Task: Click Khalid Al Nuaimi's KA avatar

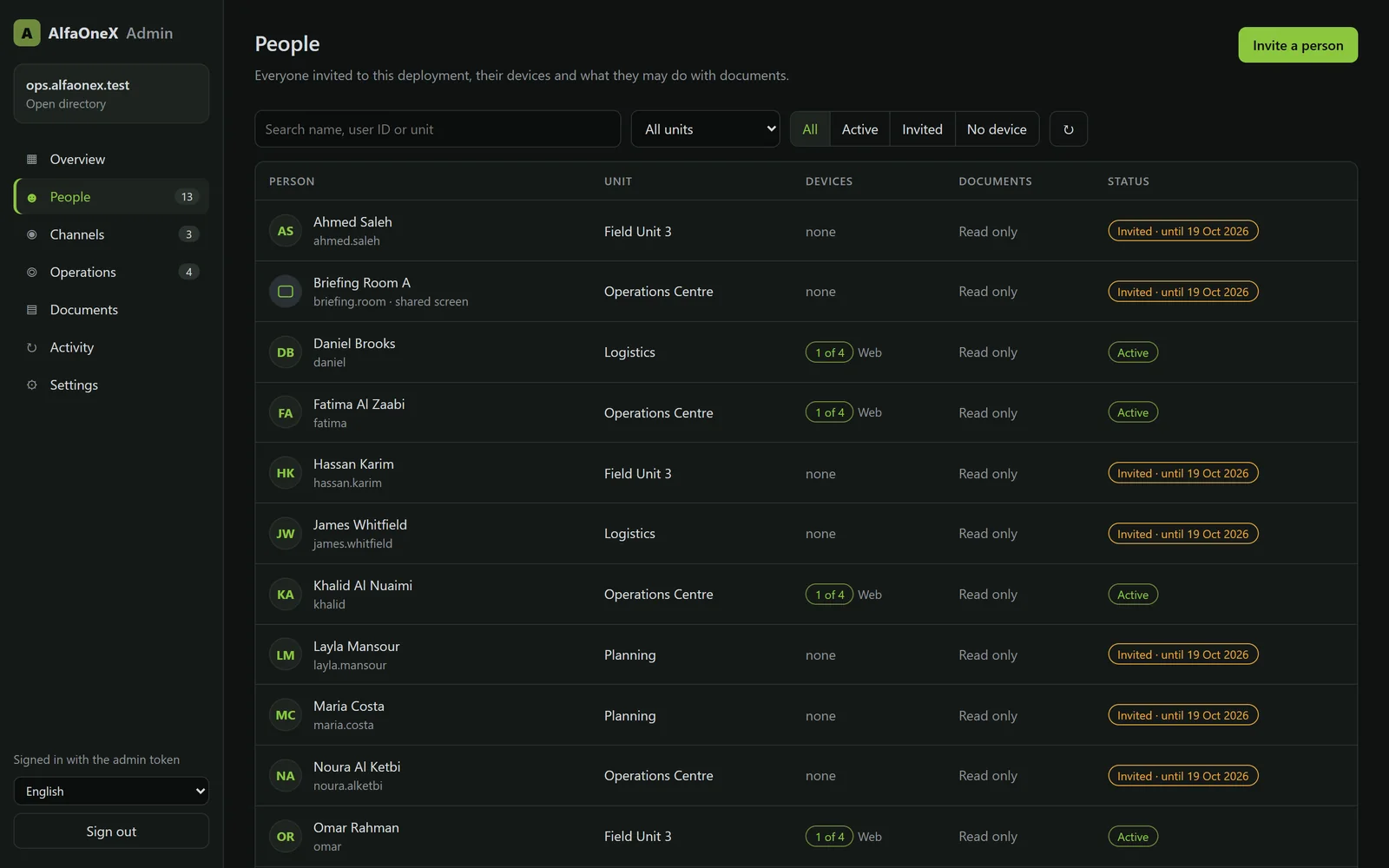Action: point(286,595)
